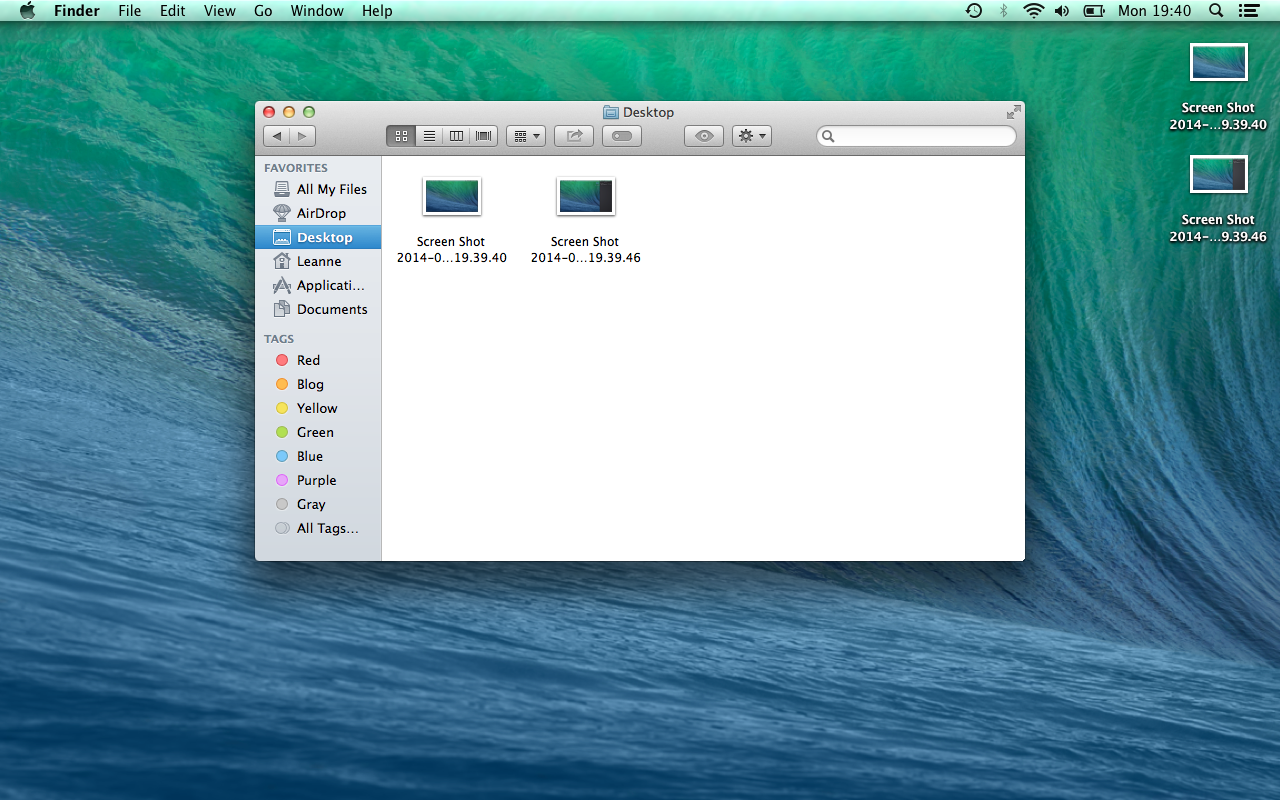Select desktop icon Screen Shot 9.39.46
Image resolution: width=1280 pixels, height=800 pixels.
click(x=1219, y=174)
